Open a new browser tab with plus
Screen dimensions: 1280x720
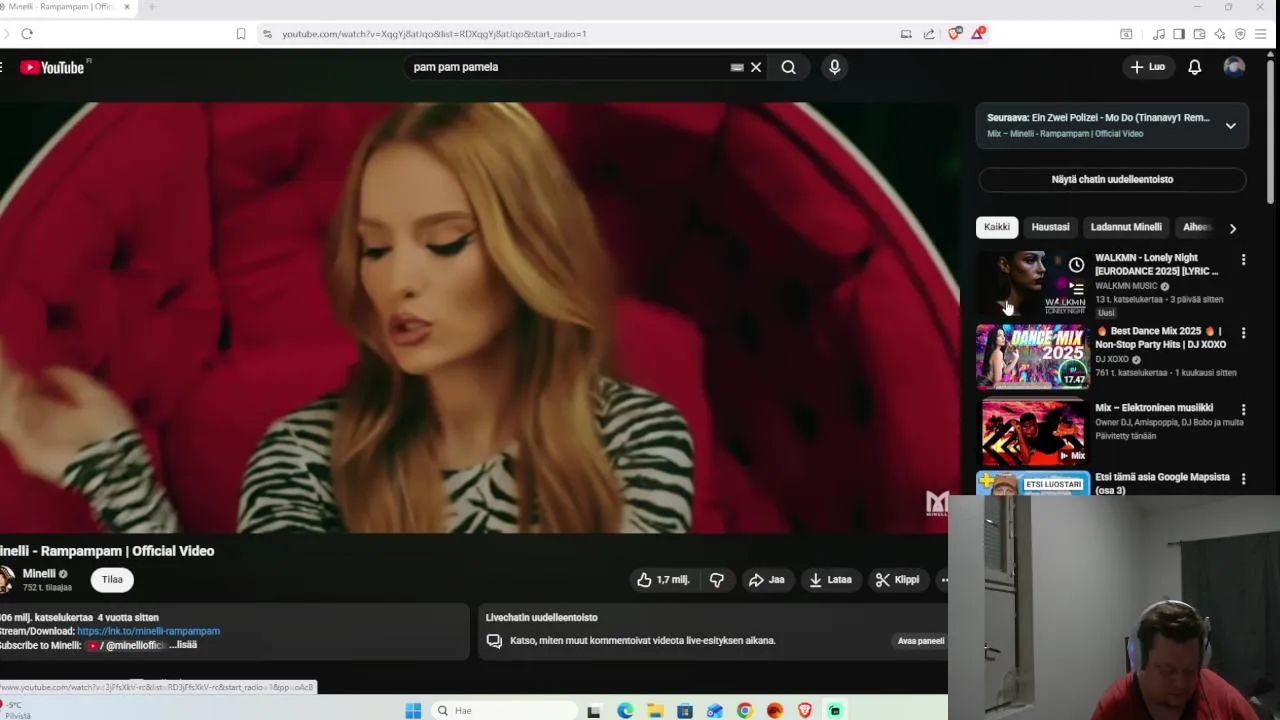click(x=152, y=7)
